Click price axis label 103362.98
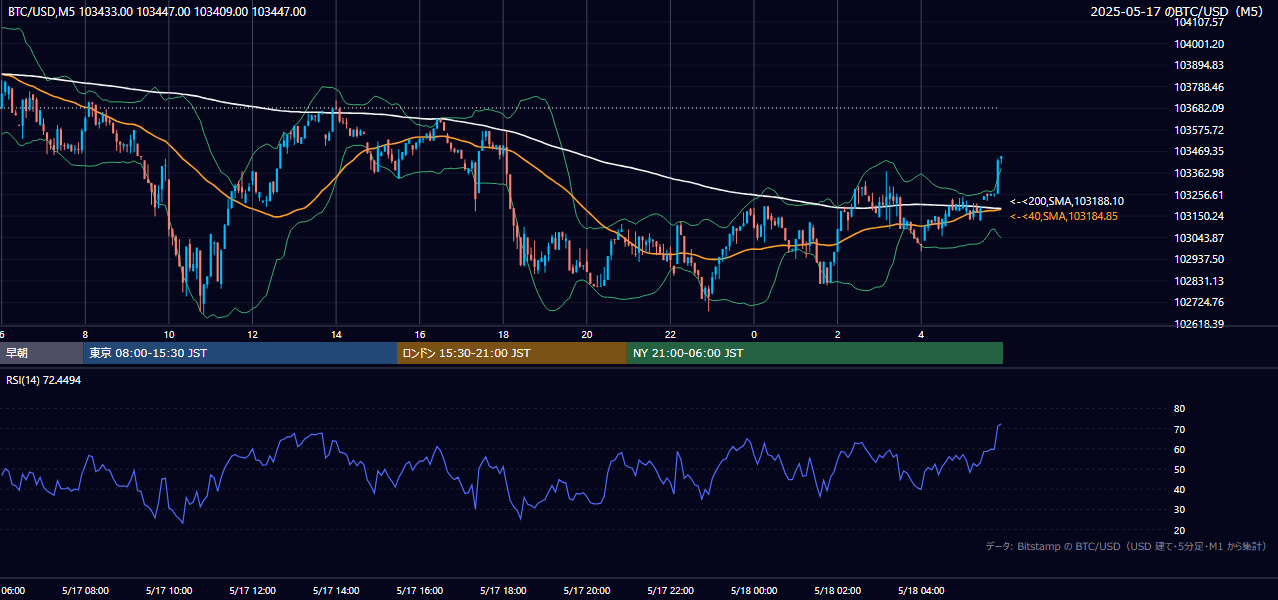The width and height of the screenshot is (1278, 600). tap(1199, 173)
